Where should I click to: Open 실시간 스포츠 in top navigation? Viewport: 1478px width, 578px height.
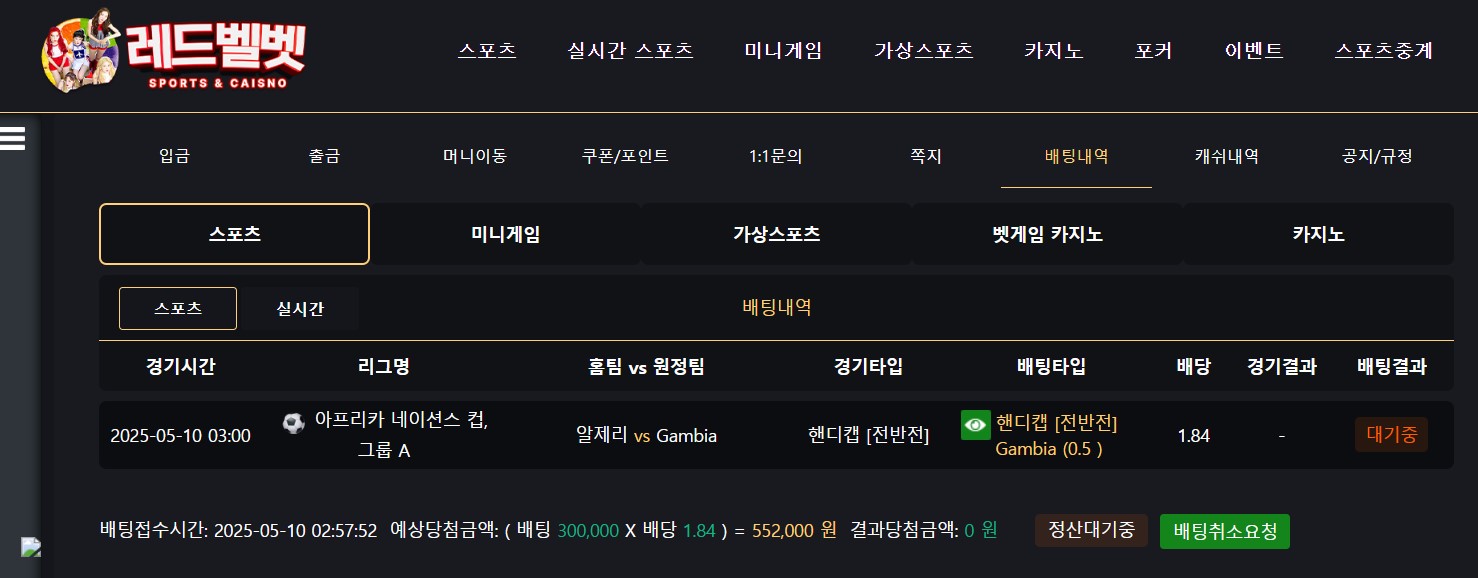click(630, 51)
